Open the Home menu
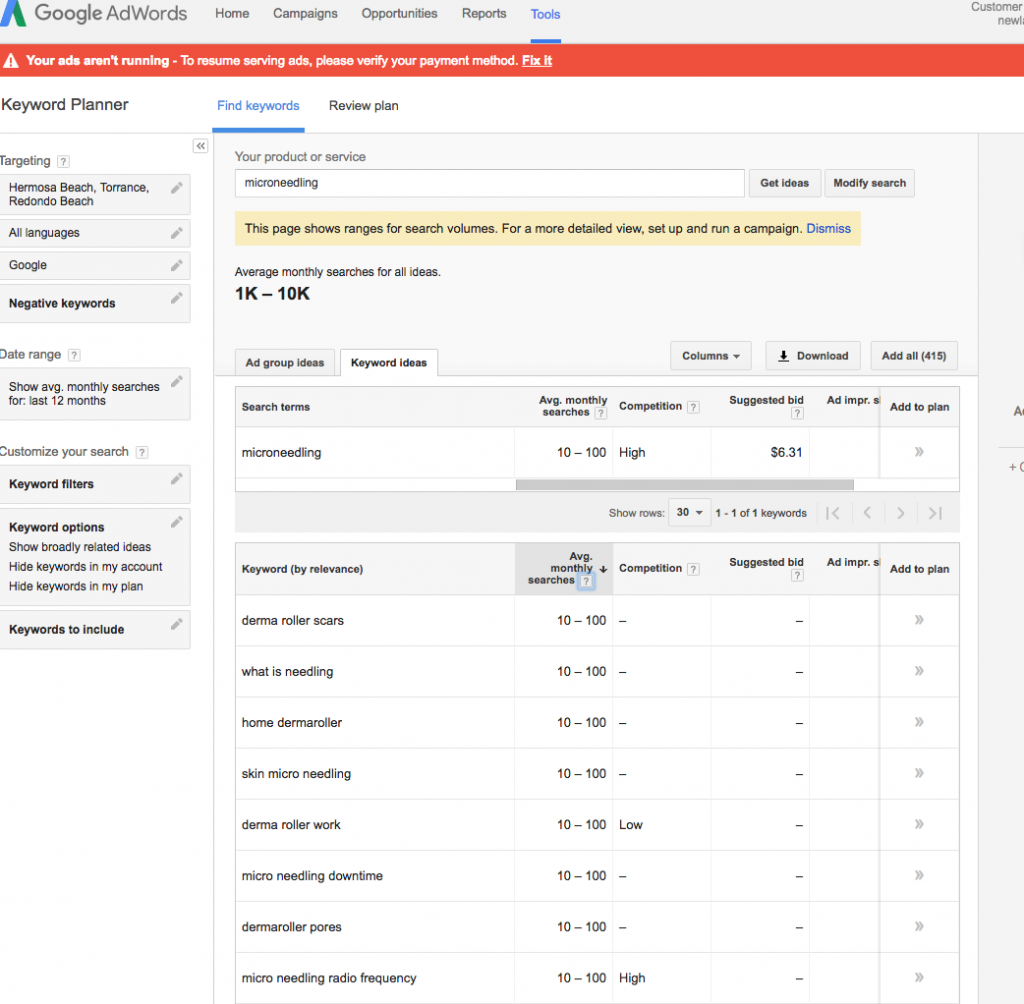1024x1004 pixels. click(x=232, y=14)
